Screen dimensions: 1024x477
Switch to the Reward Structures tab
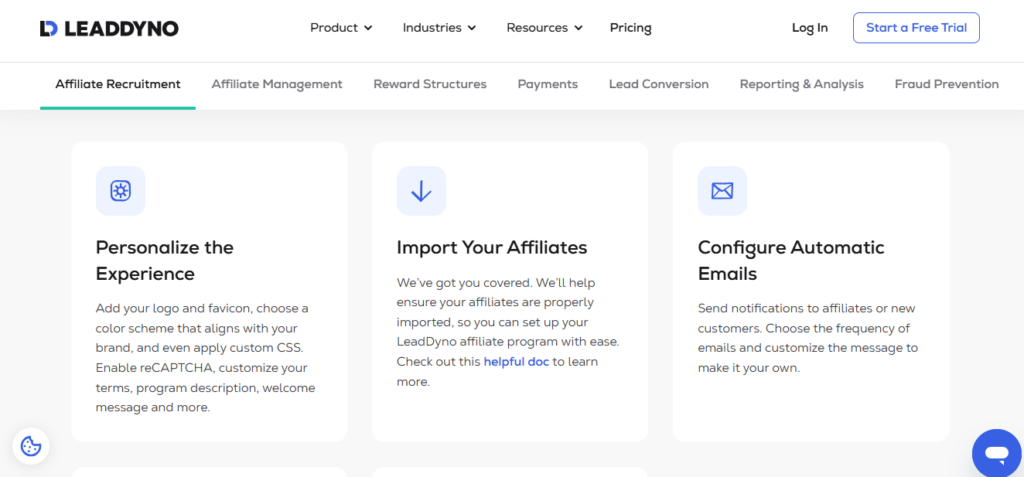[x=430, y=84]
